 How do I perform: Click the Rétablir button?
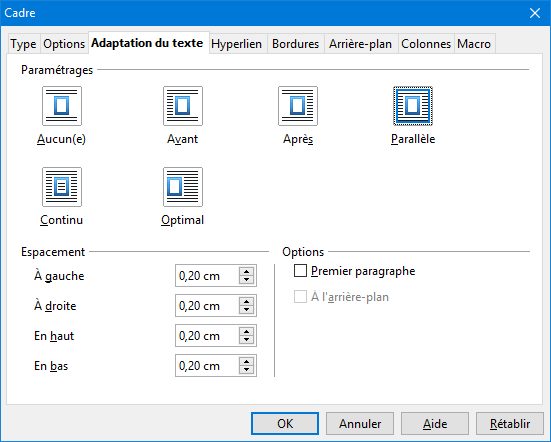point(510,423)
